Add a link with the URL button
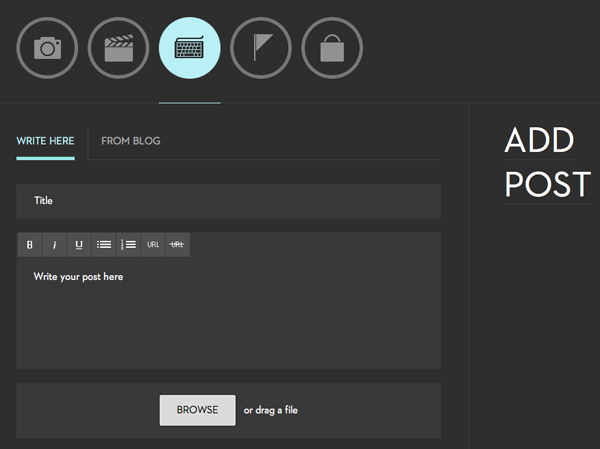600x449 pixels. pos(153,245)
